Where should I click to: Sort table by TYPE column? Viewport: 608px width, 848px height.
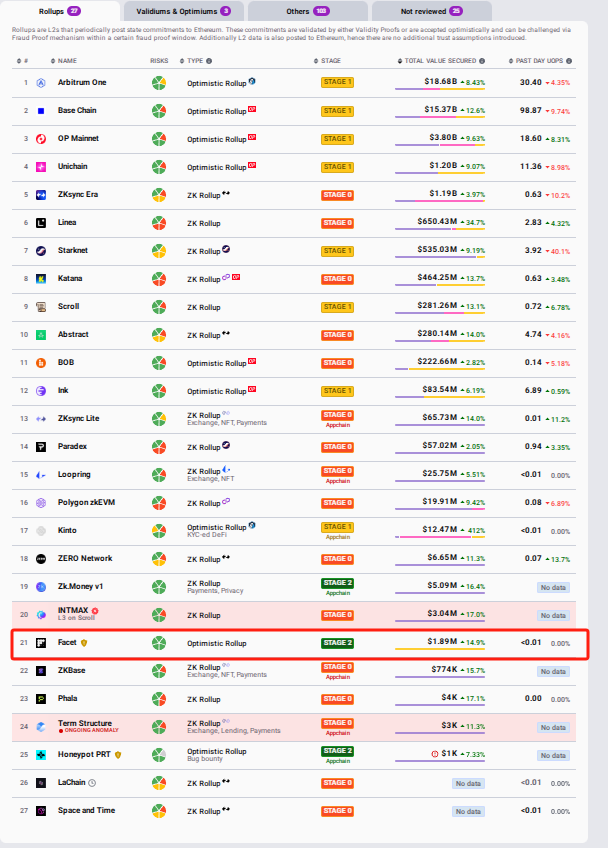(191, 61)
